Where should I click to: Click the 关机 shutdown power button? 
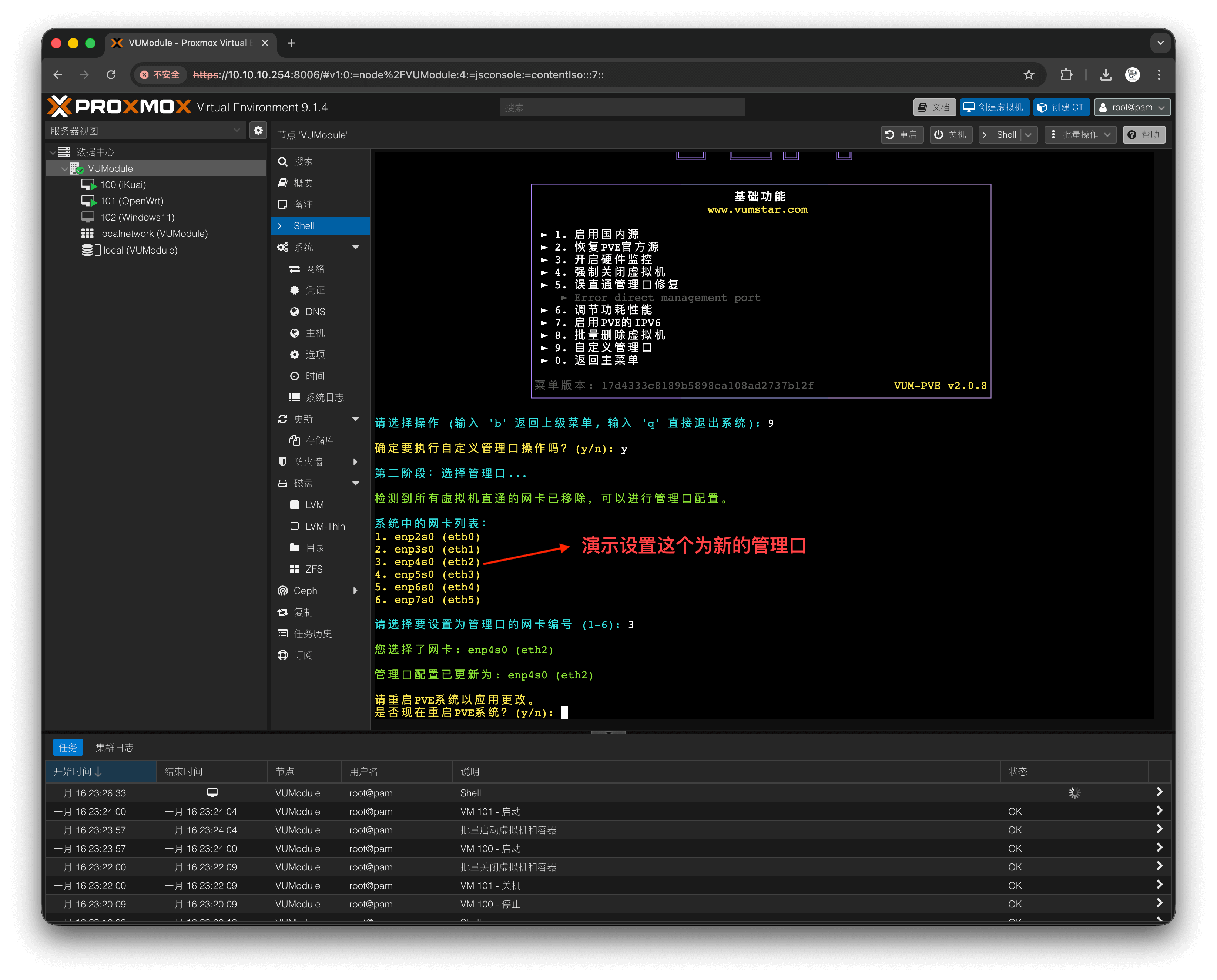click(951, 134)
